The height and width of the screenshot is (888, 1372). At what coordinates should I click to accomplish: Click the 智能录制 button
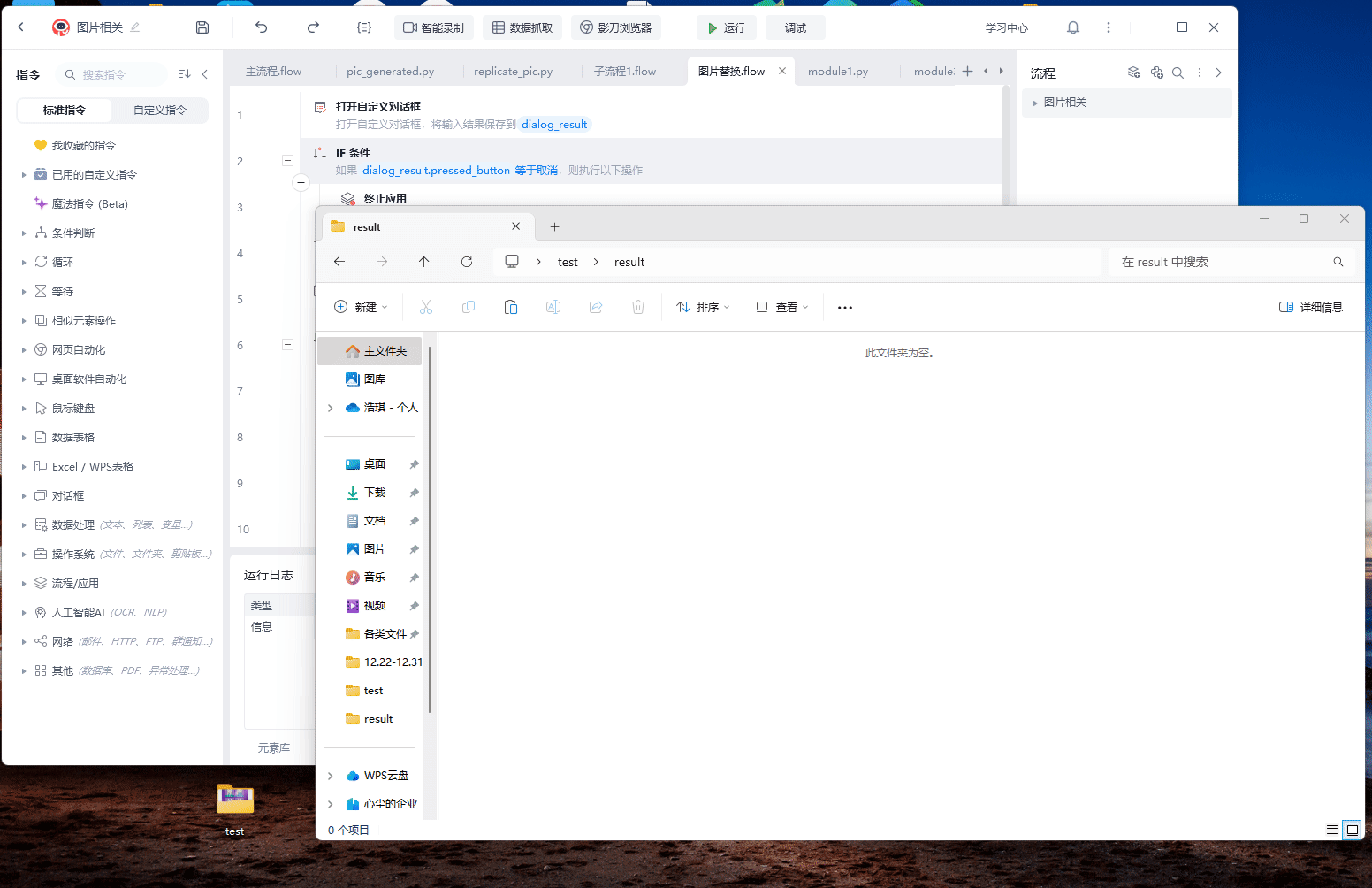tap(434, 27)
